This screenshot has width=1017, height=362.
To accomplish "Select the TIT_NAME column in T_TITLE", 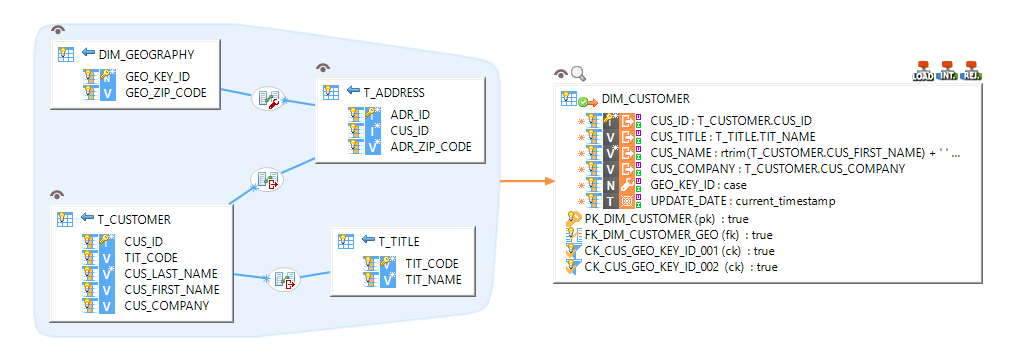I will [413, 280].
